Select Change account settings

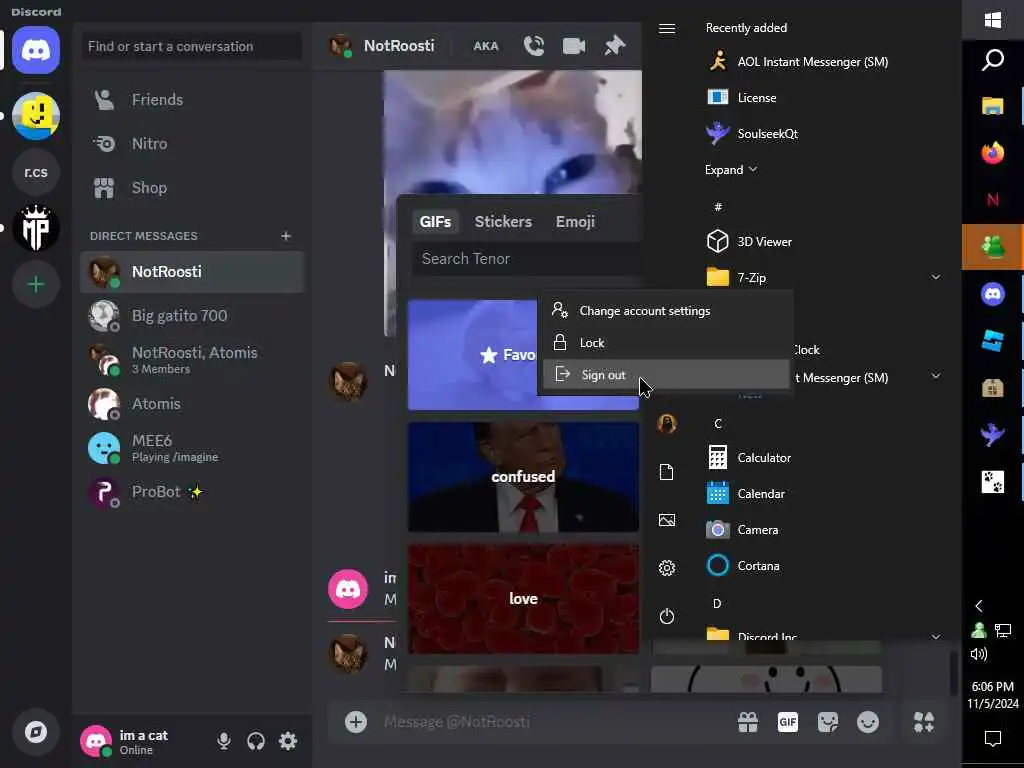665,311
